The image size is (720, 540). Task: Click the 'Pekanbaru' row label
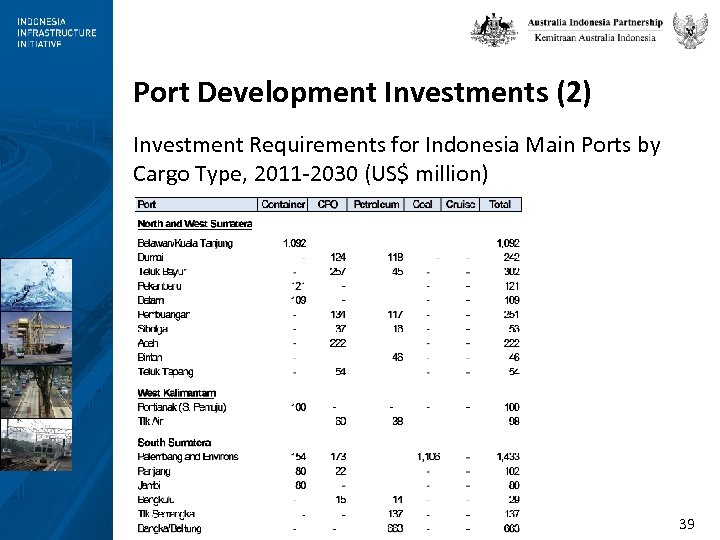point(159,286)
